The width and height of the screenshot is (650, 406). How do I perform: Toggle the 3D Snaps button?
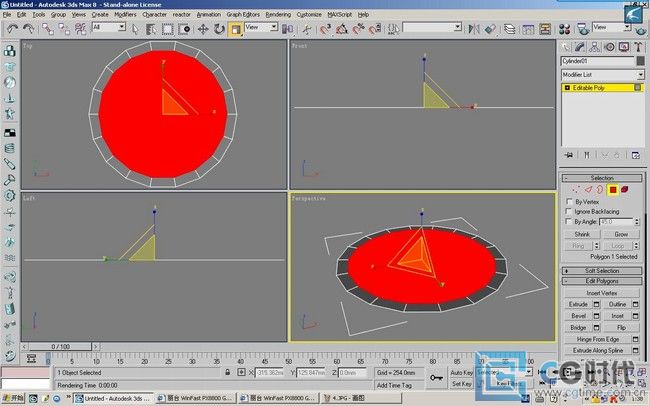[325, 29]
